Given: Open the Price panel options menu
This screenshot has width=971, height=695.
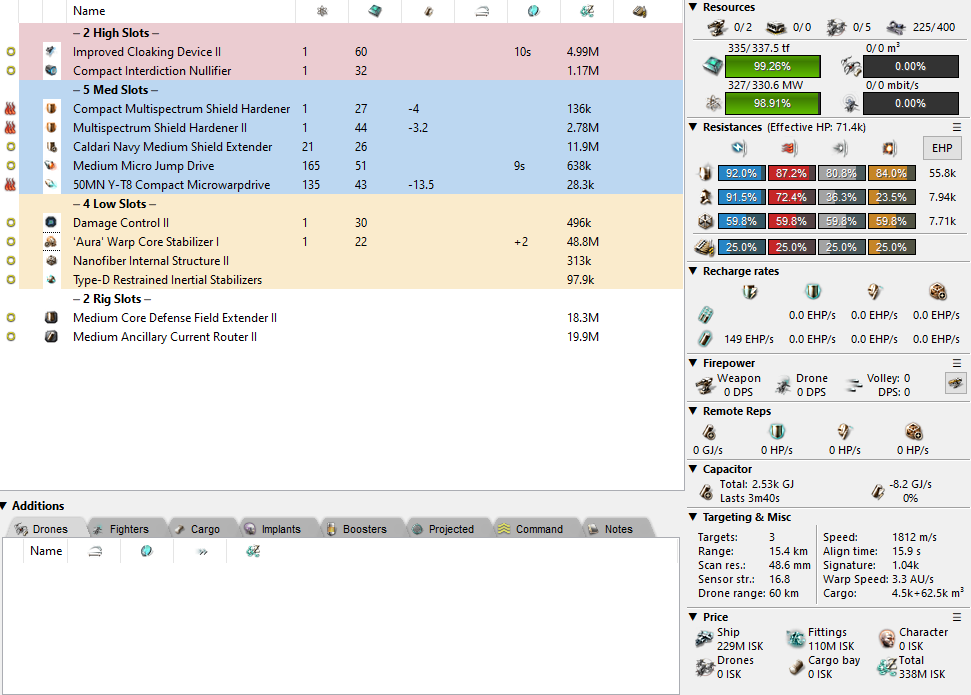Looking at the screenshot, I should coord(957,617).
